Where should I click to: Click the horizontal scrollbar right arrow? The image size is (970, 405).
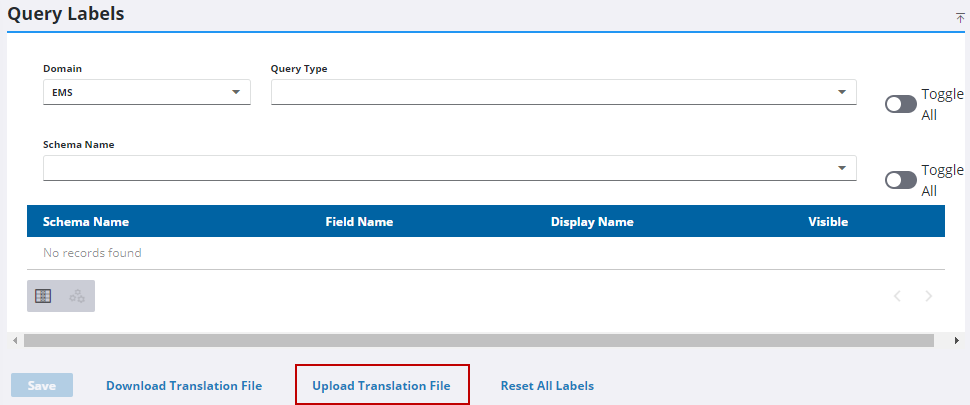[957, 341]
